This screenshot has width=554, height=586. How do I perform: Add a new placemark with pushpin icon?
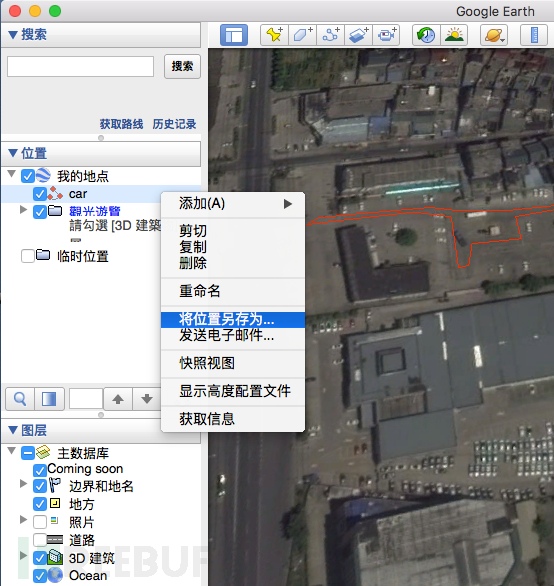[x=274, y=35]
